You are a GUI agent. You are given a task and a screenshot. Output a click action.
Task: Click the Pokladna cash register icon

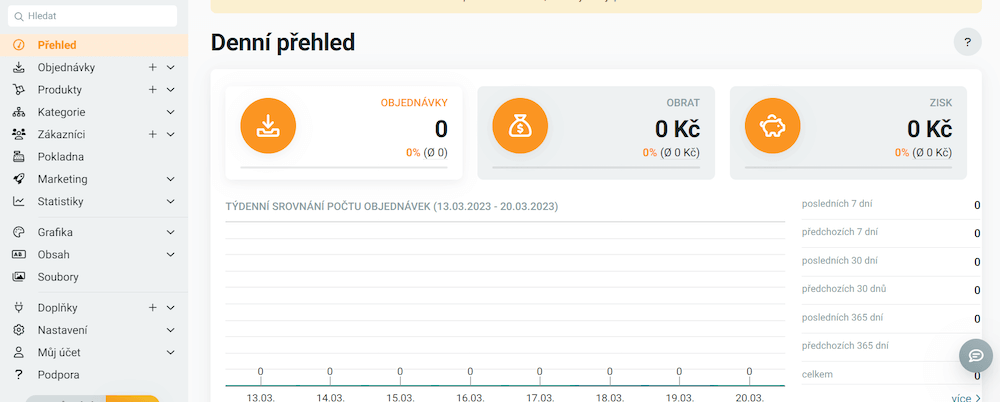tap(18, 157)
